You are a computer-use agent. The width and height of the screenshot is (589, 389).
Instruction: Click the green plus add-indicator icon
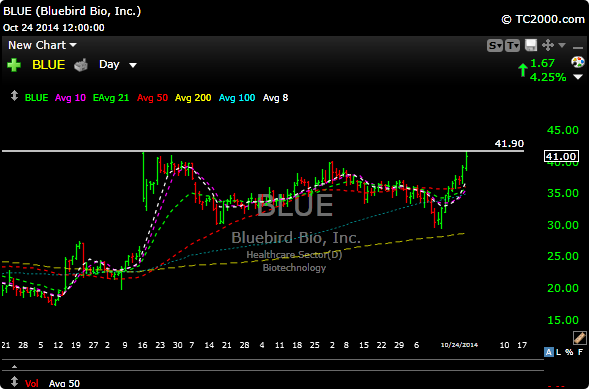click(x=14, y=65)
